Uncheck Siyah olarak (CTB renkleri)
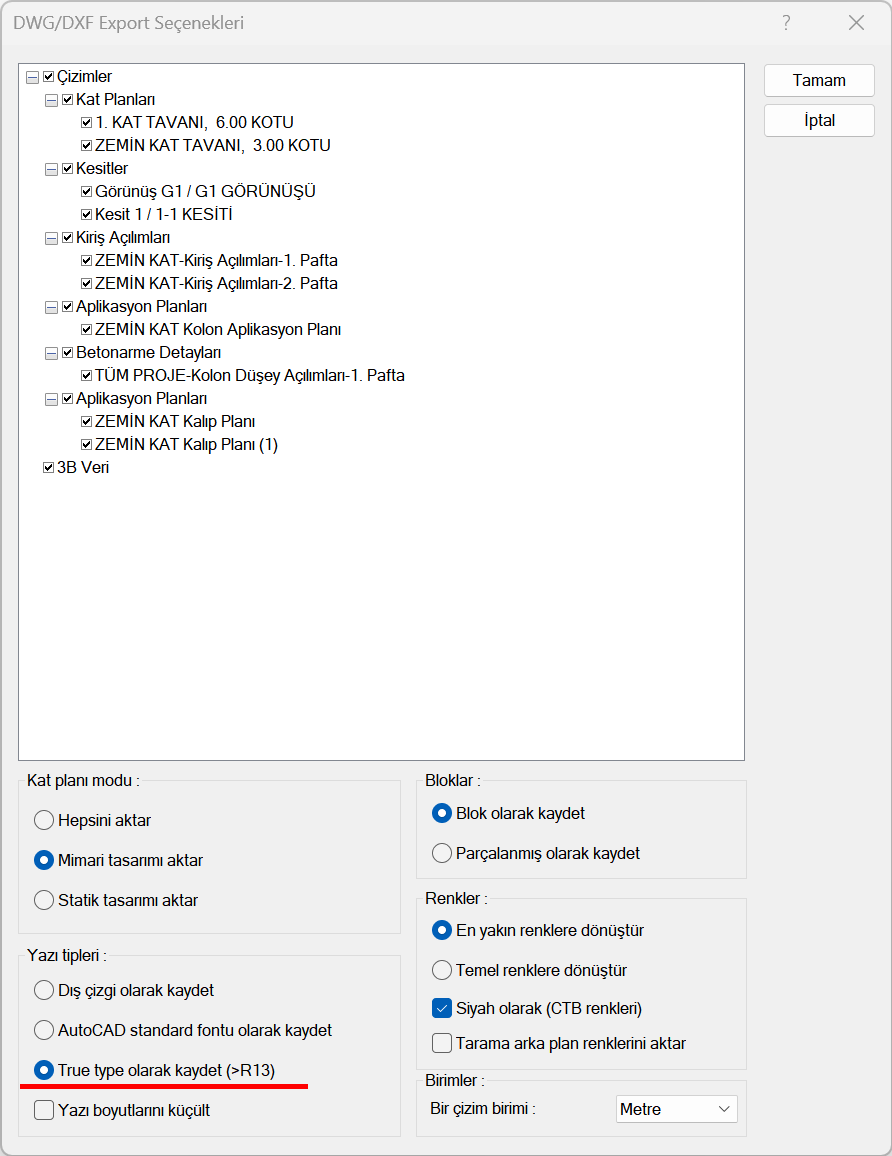This screenshot has height=1156, width=892. pos(442,1008)
